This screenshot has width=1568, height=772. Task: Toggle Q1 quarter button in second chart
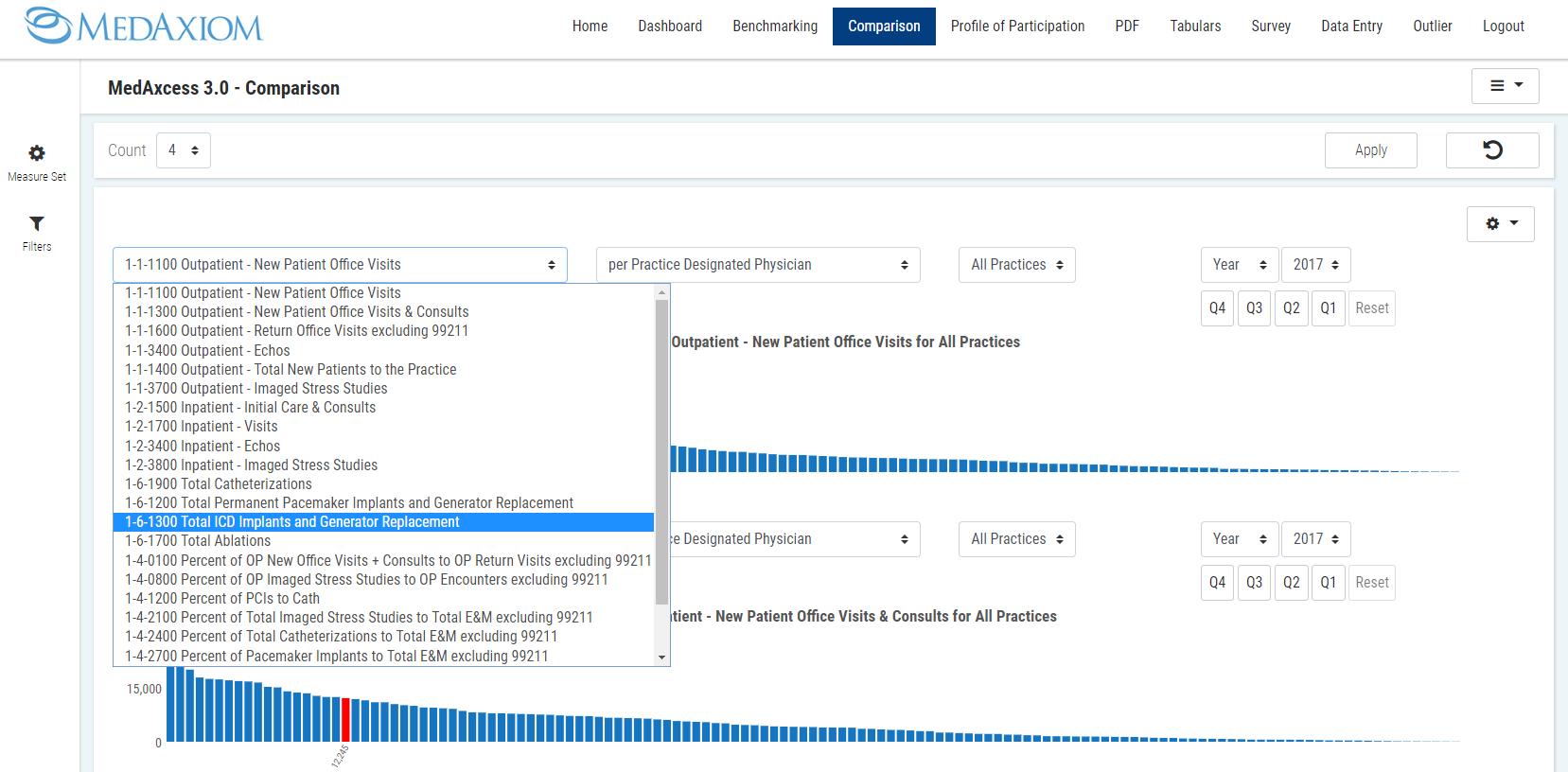click(x=1328, y=583)
